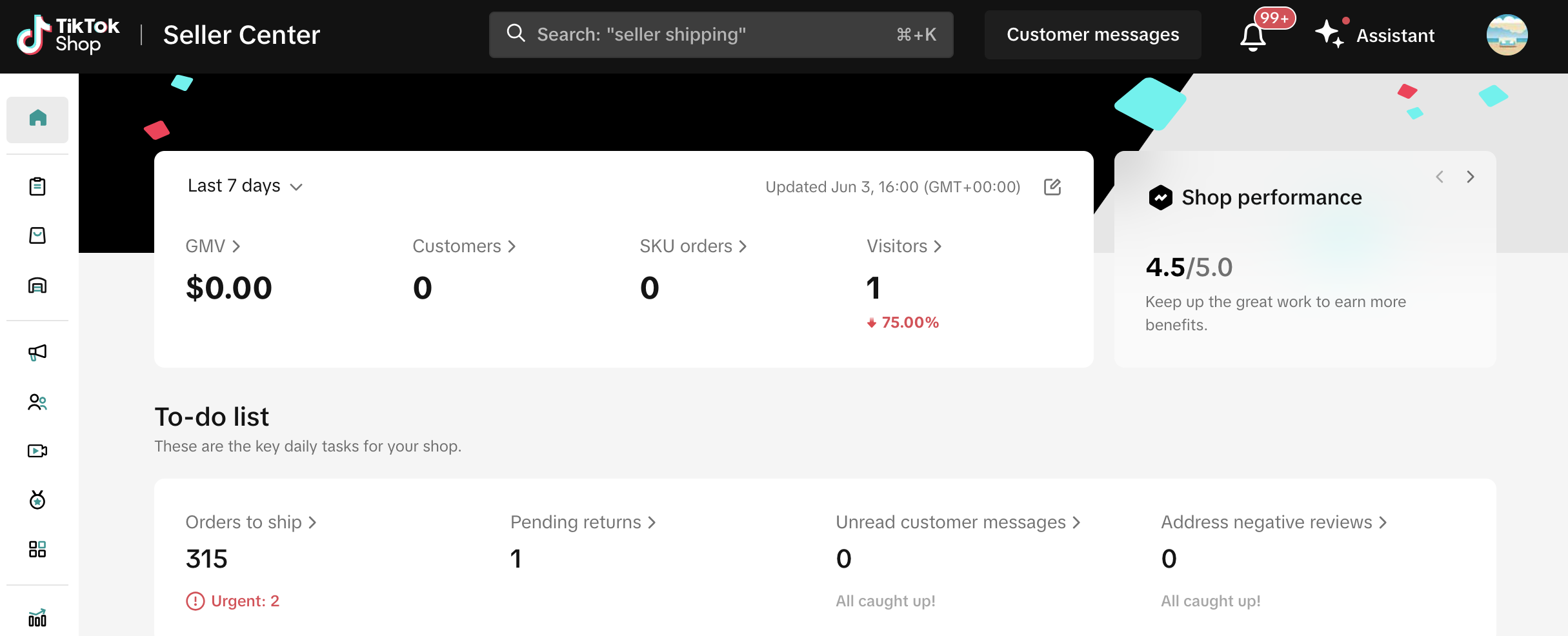
Task: Open the profile avatar menu
Action: coord(1507,35)
